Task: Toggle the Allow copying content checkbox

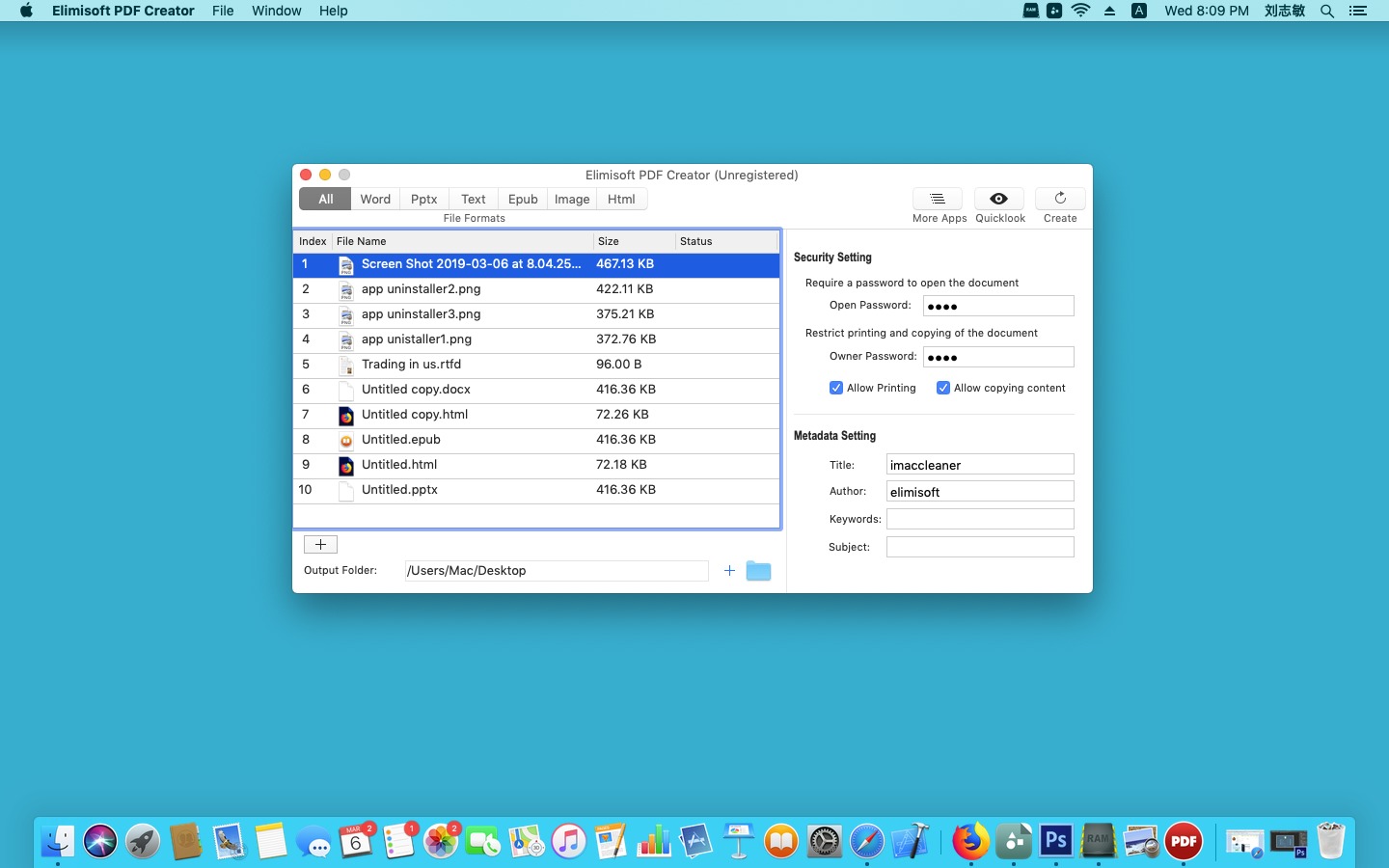Action: pyautogui.click(x=943, y=388)
